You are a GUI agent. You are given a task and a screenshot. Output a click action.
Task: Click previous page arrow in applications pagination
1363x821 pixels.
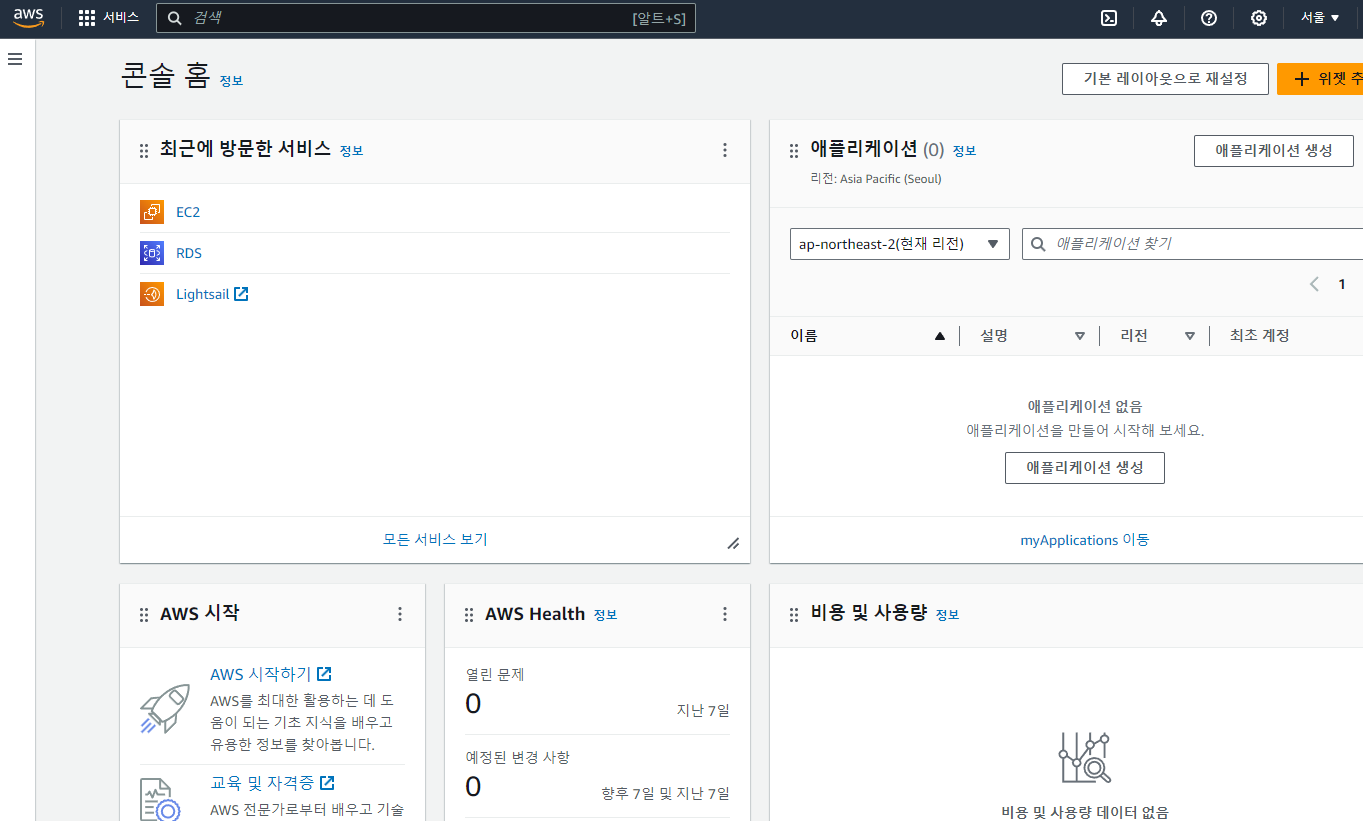pos(1315,284)
